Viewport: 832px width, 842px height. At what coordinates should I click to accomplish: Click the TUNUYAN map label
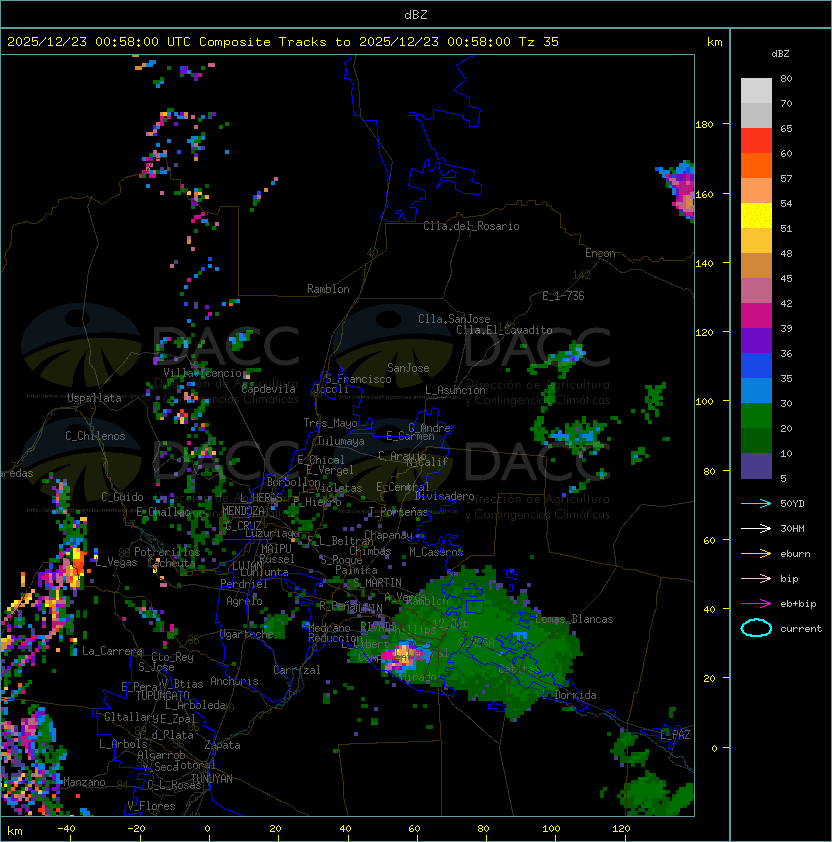(x=212, y=779)
